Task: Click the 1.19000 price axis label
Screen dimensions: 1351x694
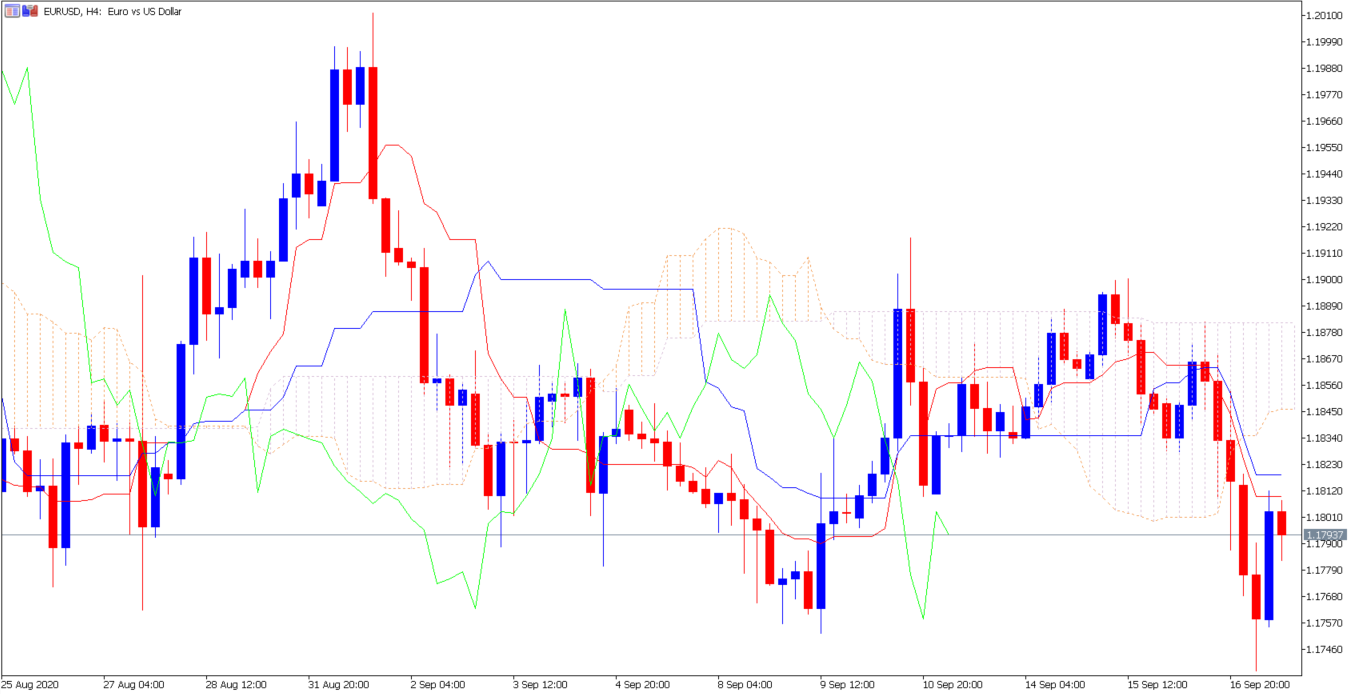Action: click(x=1325, y=280)
